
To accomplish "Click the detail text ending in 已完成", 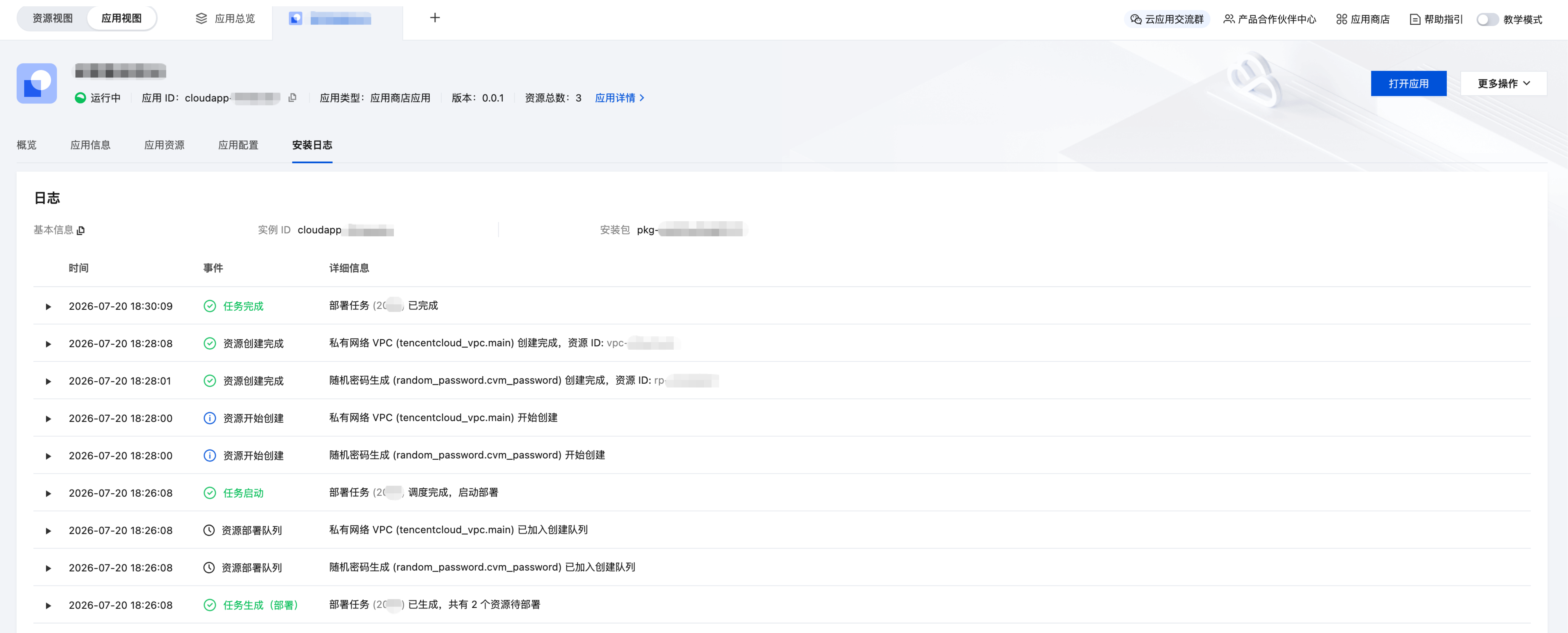I will click(383, 306).
